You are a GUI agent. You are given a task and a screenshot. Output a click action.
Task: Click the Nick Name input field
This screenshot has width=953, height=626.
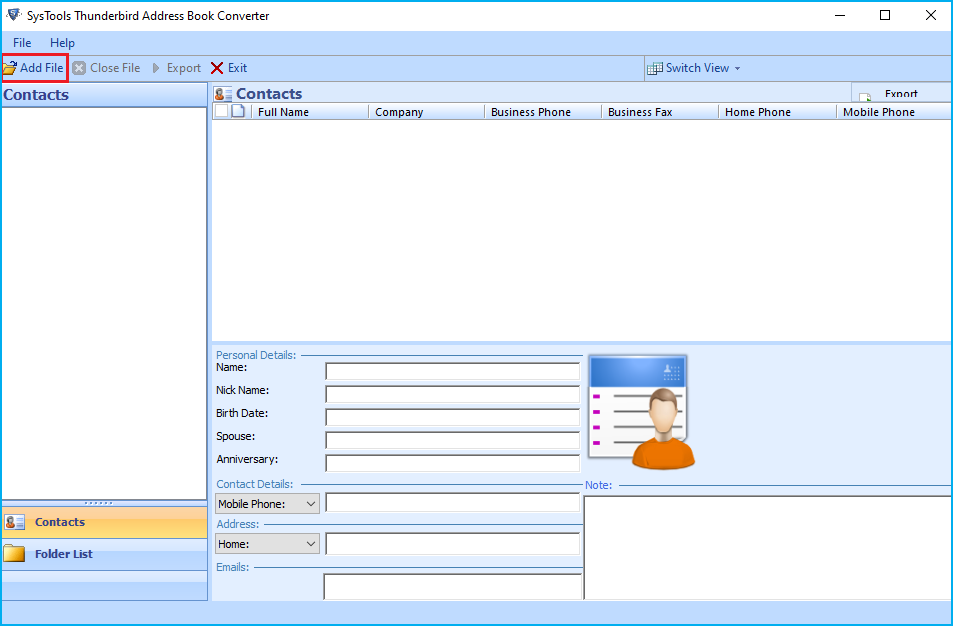coord(453,394)
